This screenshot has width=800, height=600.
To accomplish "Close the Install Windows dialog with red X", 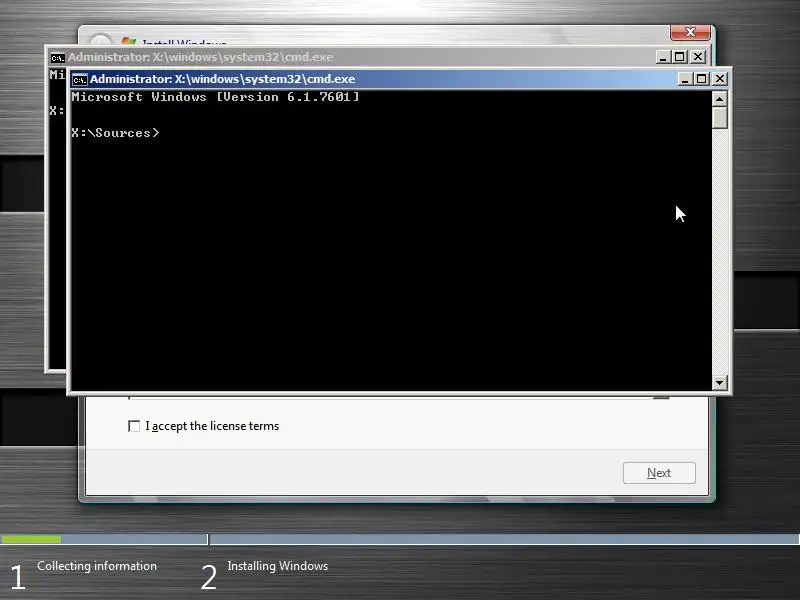I will coord(690,32).
